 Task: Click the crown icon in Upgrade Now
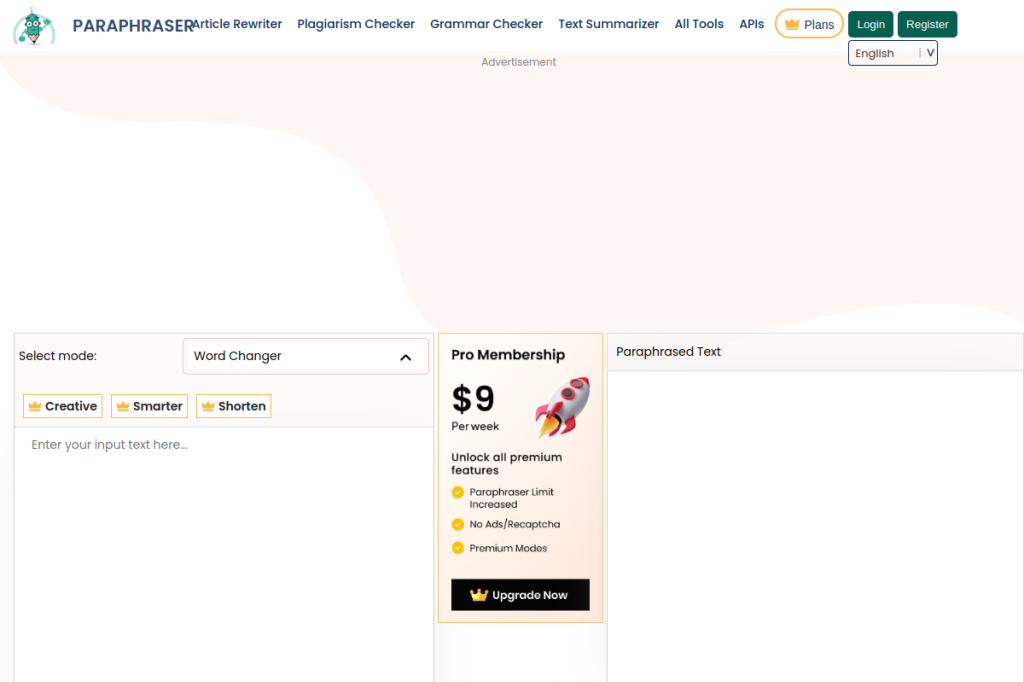[x=479, y=594]
